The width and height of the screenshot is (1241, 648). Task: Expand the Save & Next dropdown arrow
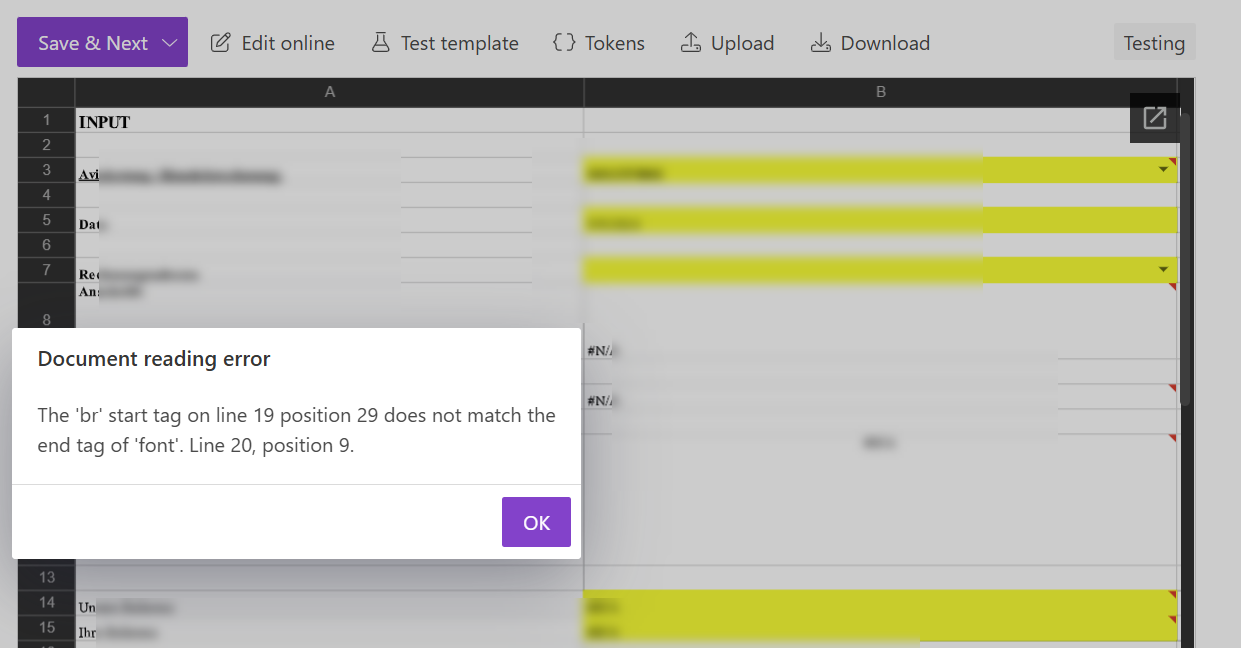(x=170, y=43)
